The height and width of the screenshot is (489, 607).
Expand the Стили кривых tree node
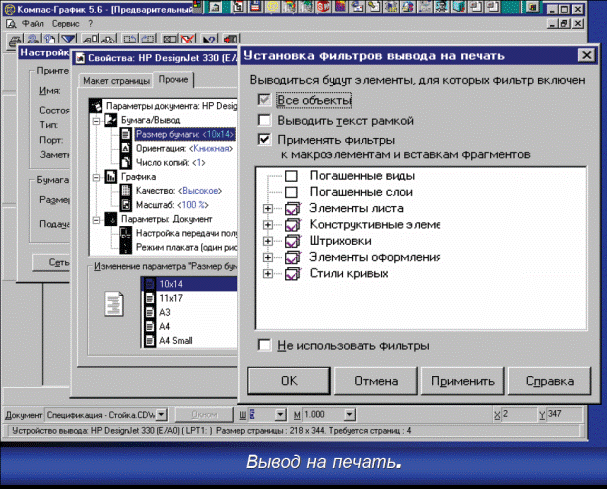point(267,274)
